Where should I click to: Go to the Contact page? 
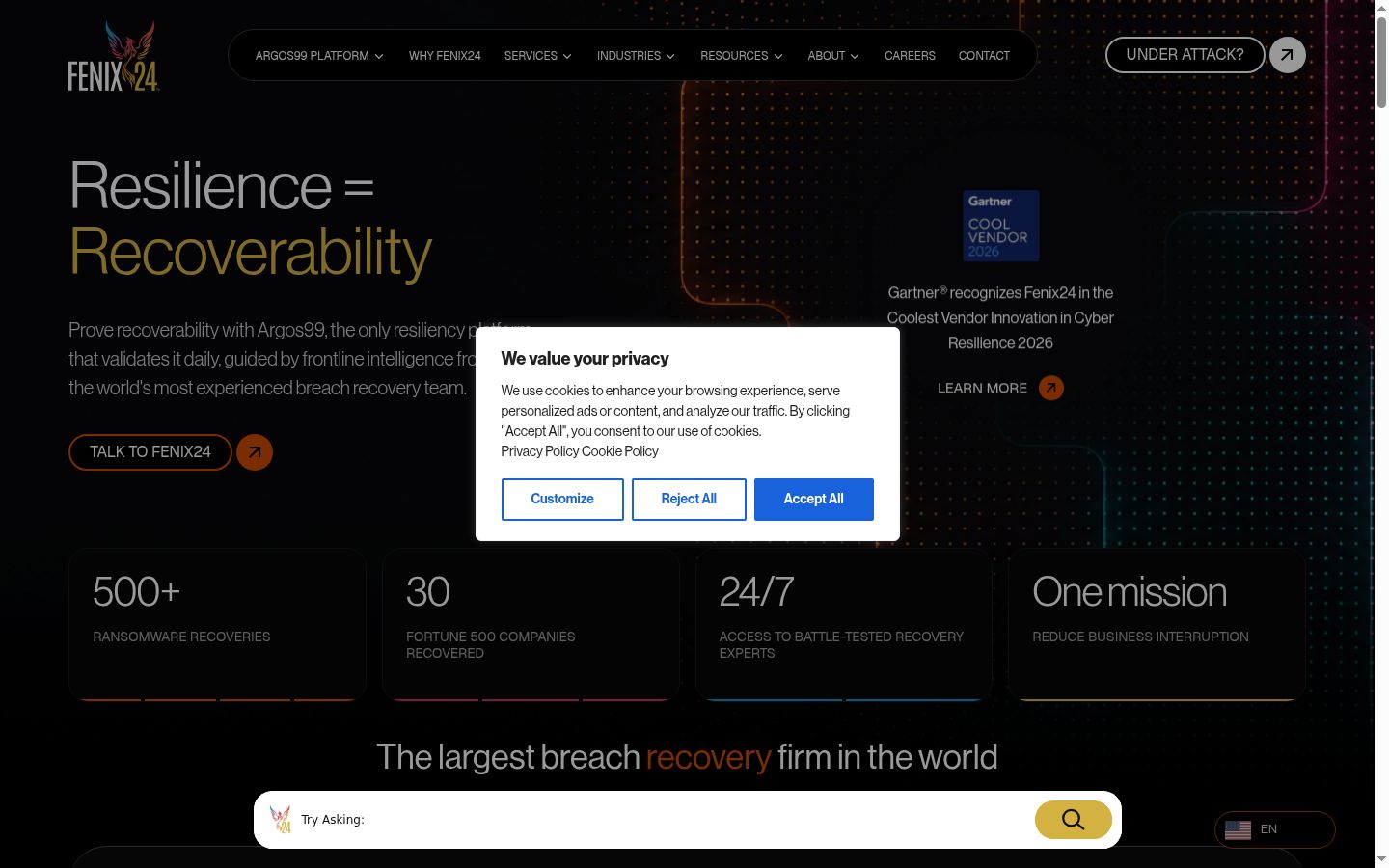tap(984, 56)
